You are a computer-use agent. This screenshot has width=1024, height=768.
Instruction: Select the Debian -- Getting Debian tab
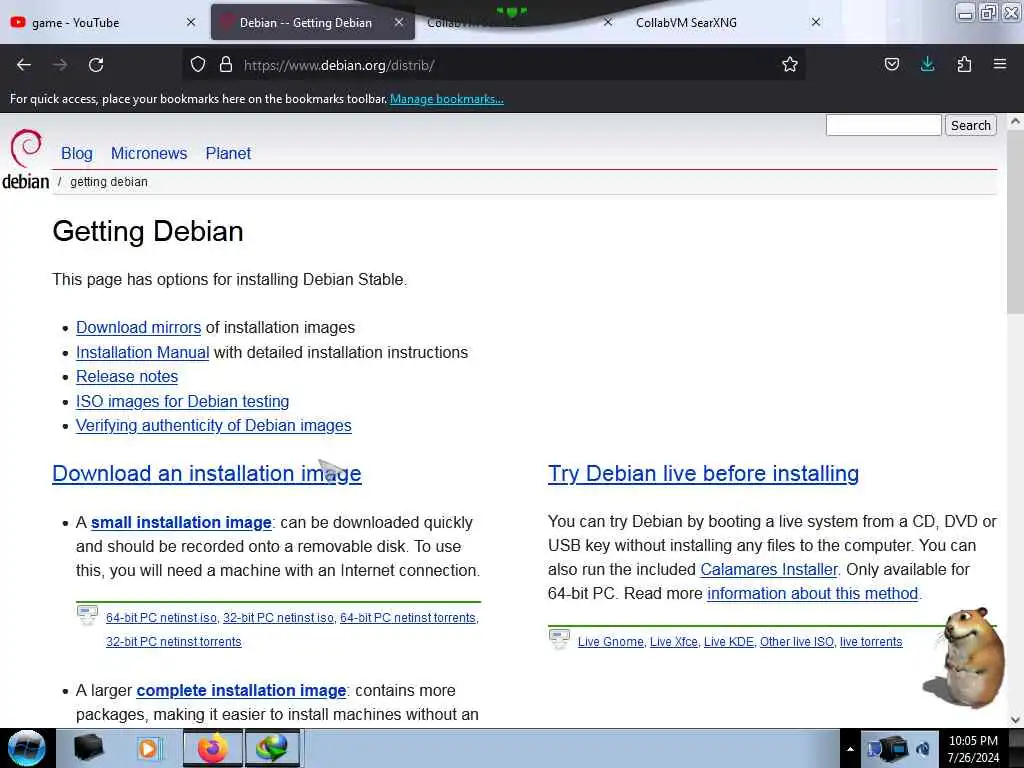pyautogui.click(x=312, y=22)
